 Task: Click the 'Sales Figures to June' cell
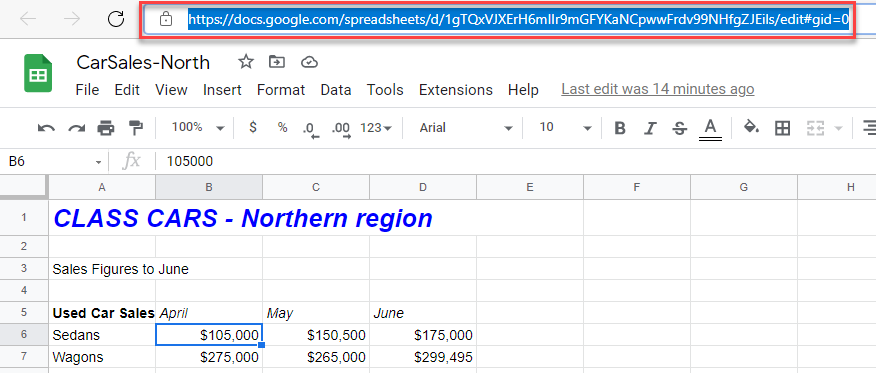point(121,270)
